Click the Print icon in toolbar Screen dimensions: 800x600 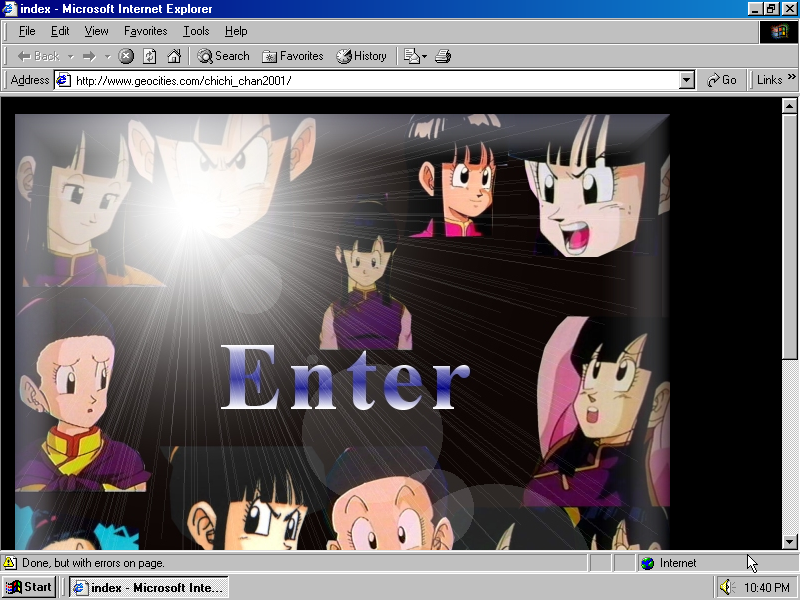point(443,56)
